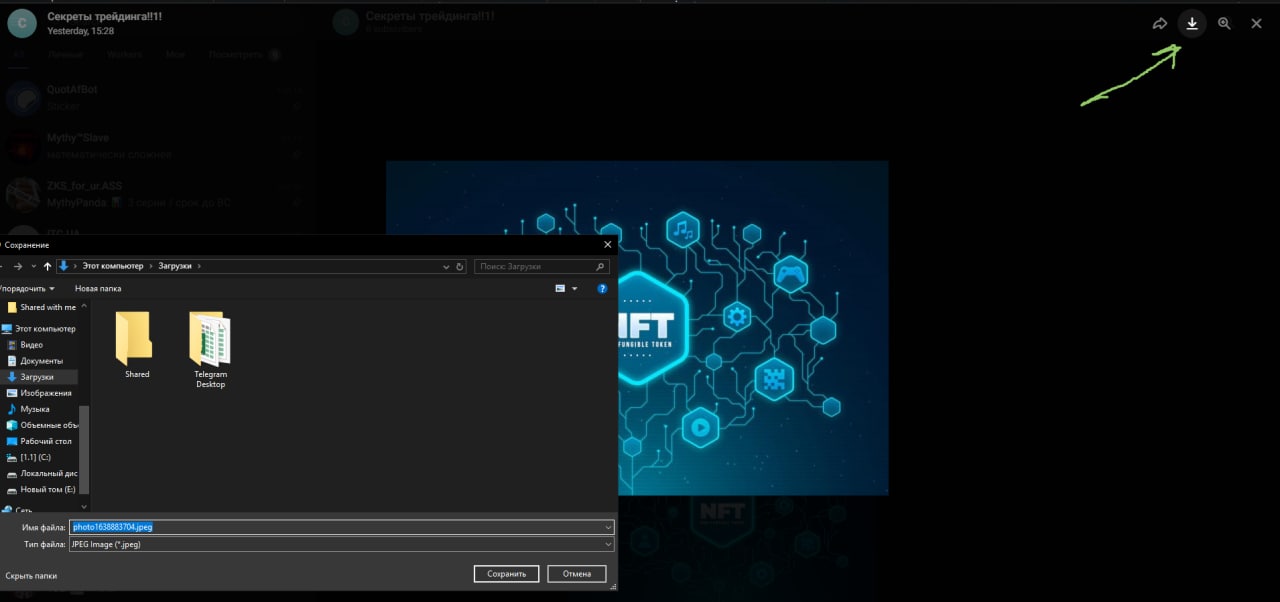Select Новый том (E:) in tree
Viewport: 1280px width, 602px height.
(41, 489)
